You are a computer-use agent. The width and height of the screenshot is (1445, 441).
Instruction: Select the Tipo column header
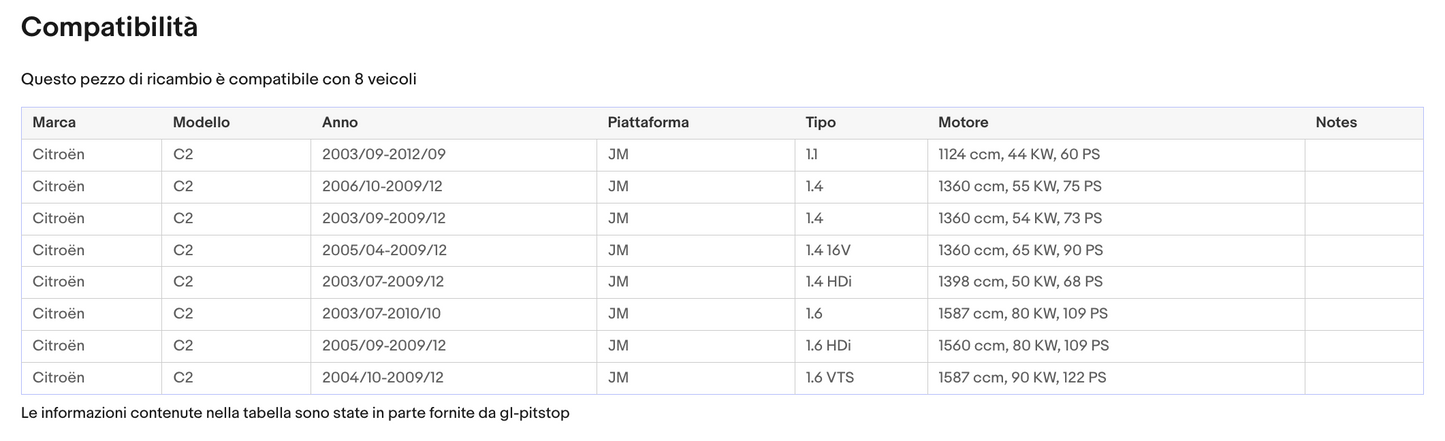(821, 122)
